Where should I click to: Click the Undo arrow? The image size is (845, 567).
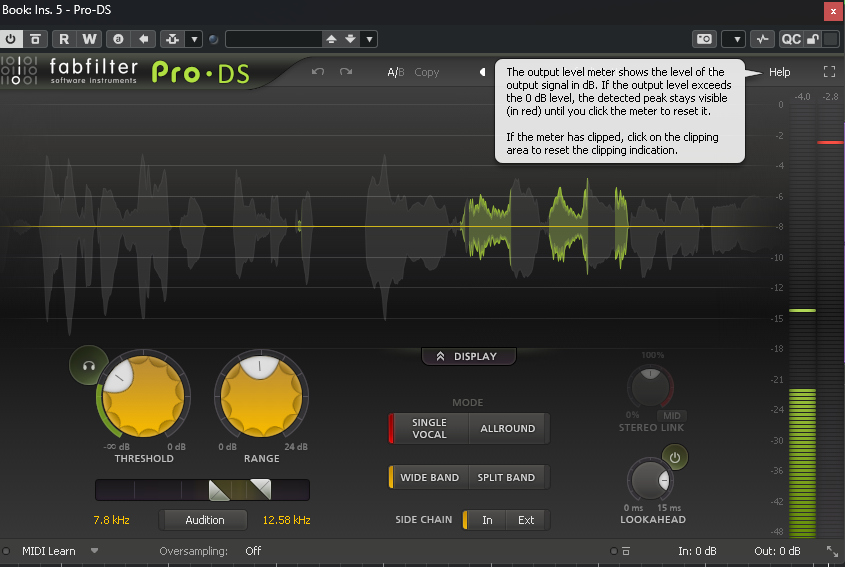tap(318, 72)
